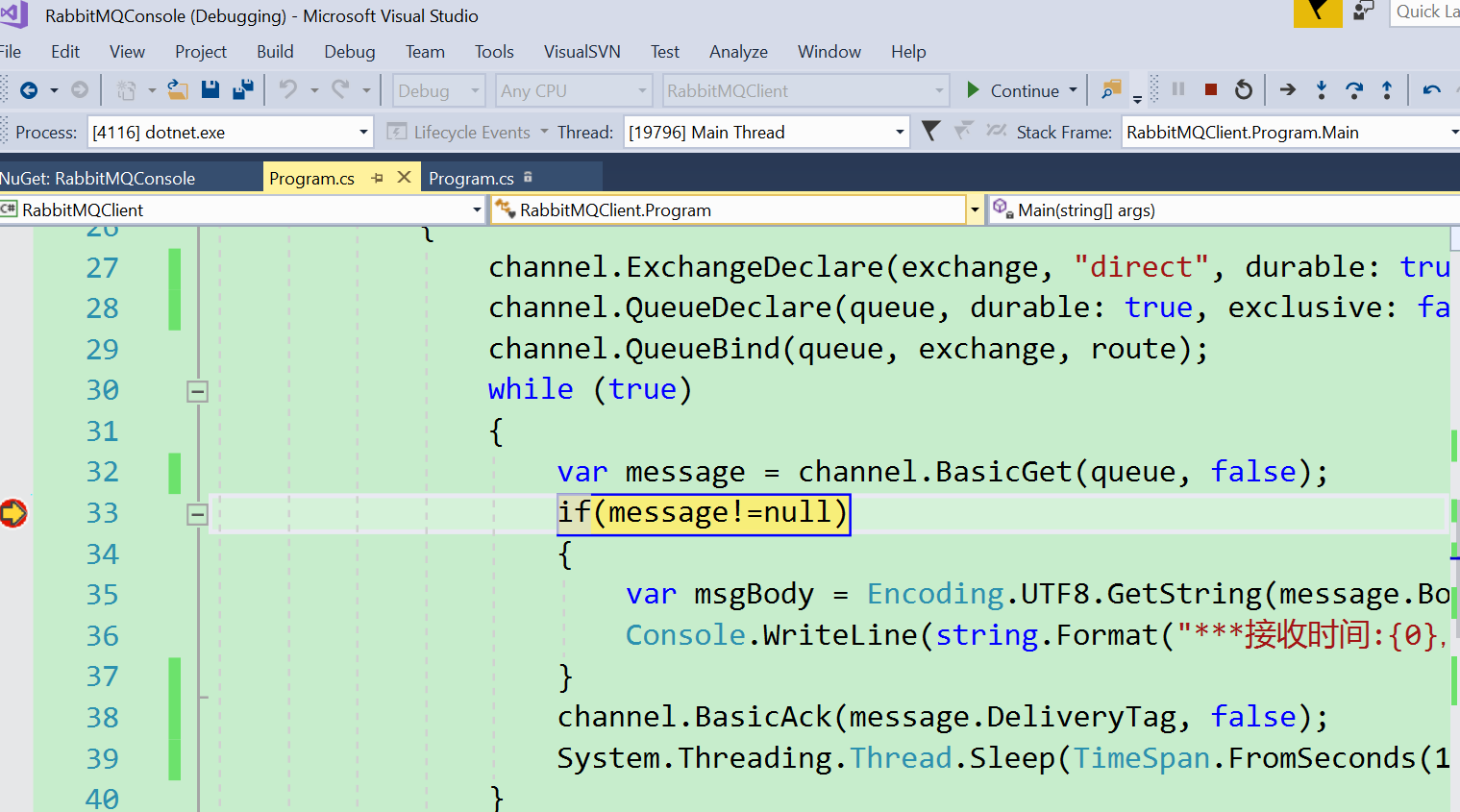1460x812 pixels.
Task: Open the Debug menu
Action: click(349, 52)
